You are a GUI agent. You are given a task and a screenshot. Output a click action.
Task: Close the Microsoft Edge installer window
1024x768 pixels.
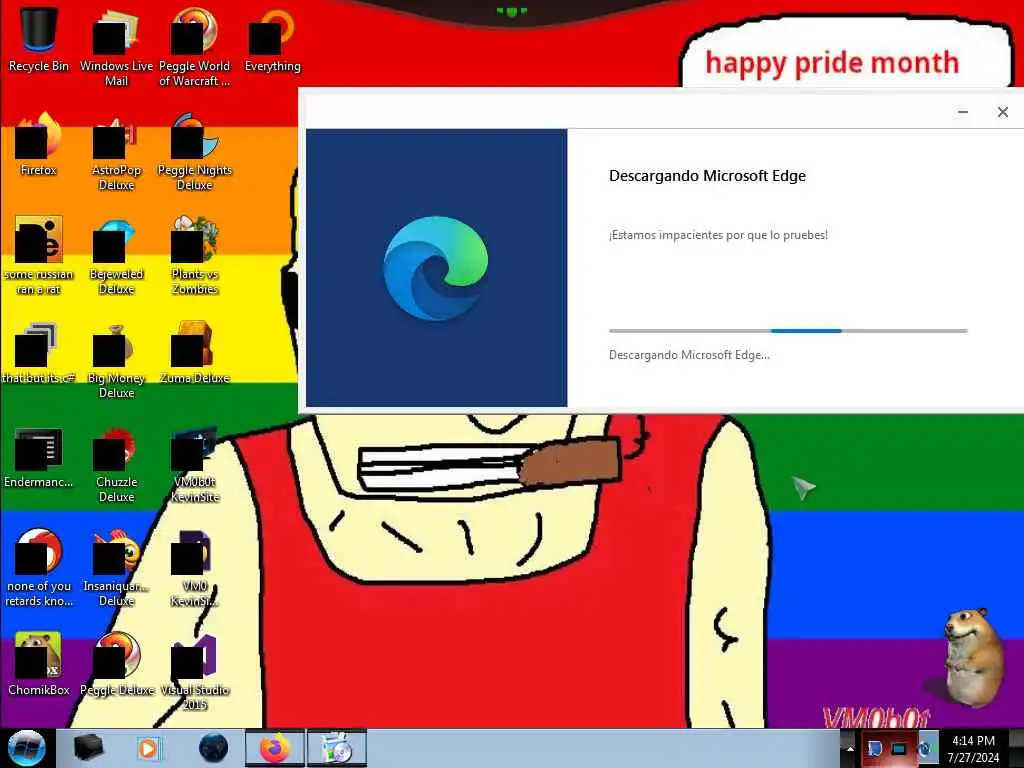[1003, 112]
